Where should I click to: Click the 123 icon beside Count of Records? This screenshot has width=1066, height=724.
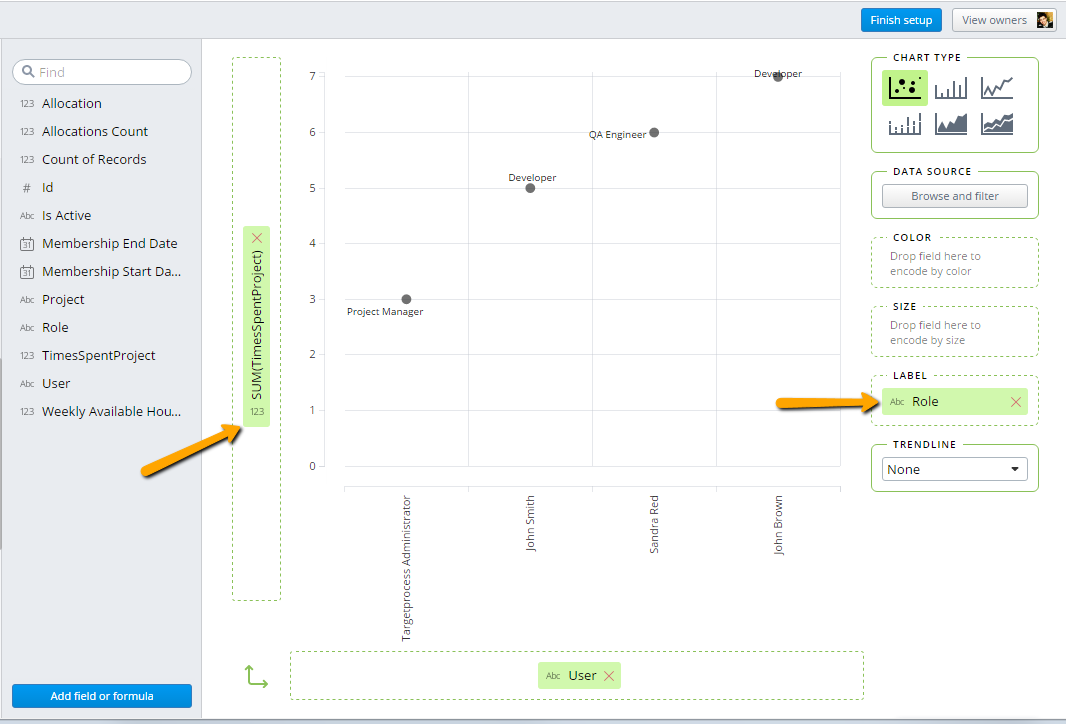(27, 160)
